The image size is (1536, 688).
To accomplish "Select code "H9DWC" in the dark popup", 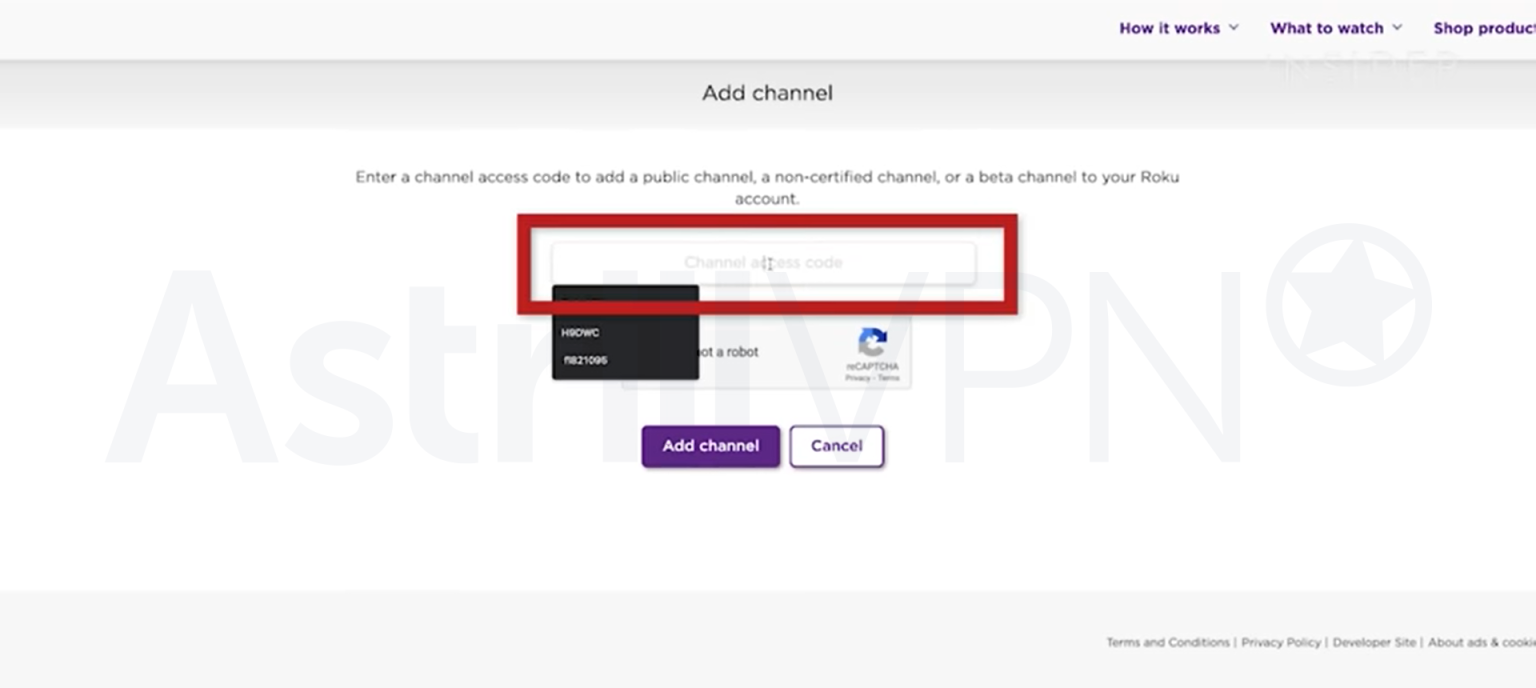I will click(582, 334).
